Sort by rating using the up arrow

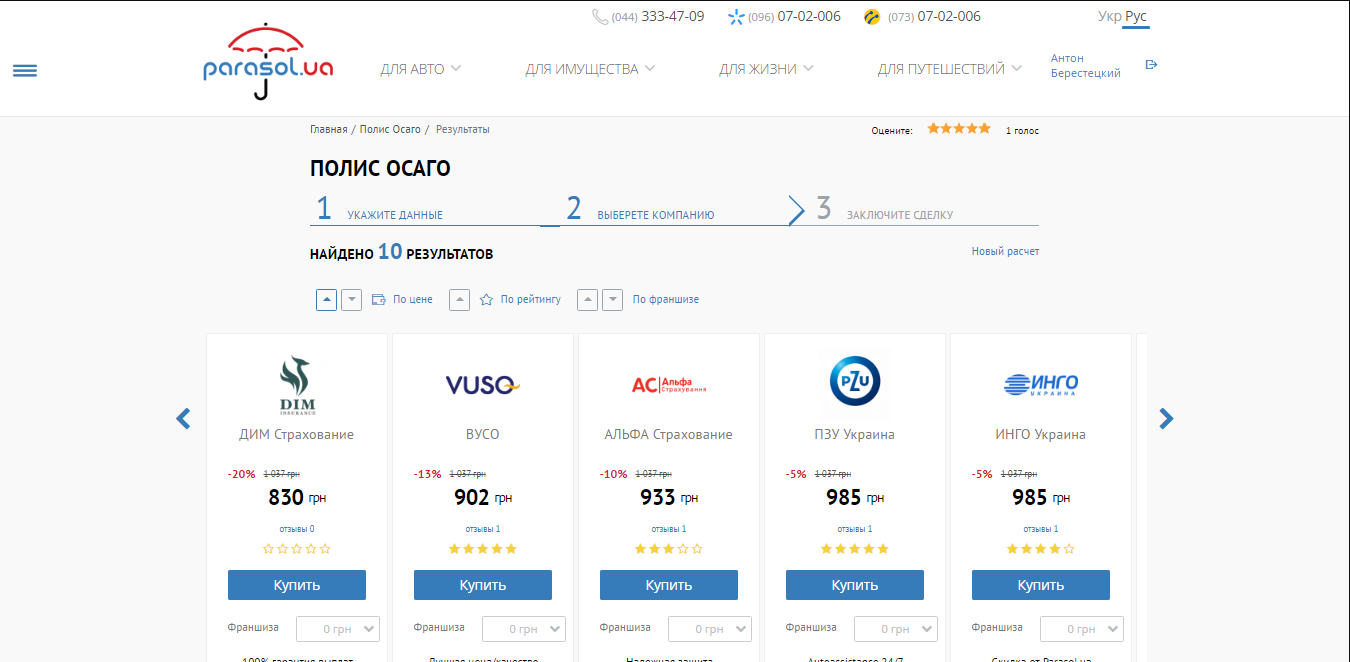pyautogui.click(x=459, y=299)
